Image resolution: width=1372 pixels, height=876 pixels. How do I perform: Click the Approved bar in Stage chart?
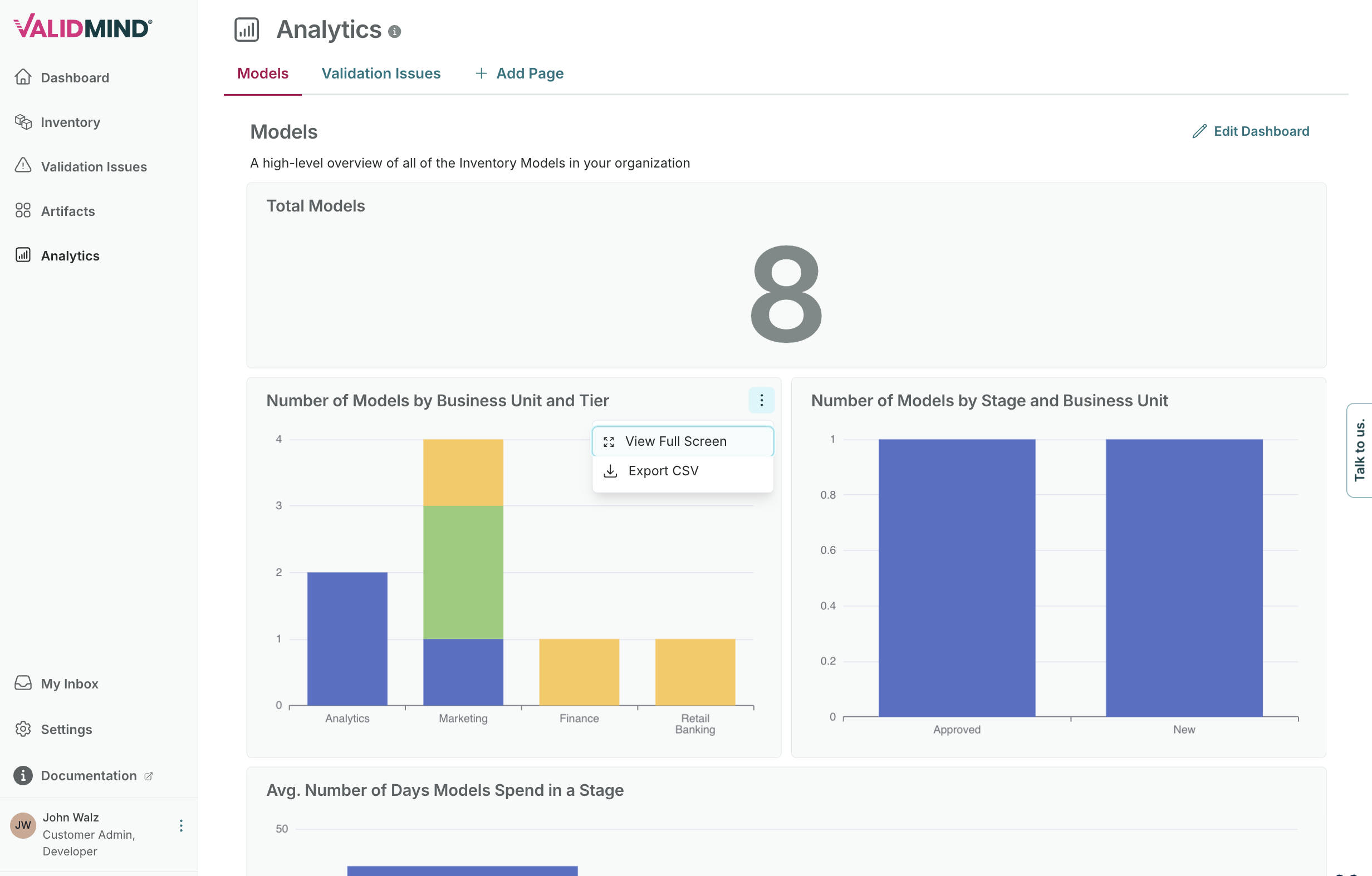click(x=956, y=577)
